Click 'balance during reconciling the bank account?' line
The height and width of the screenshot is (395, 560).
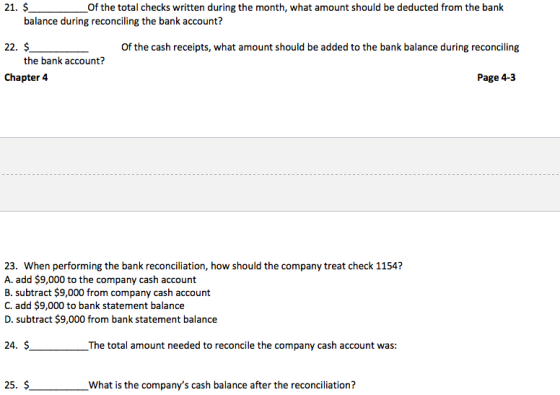pyautogui.click(x=123, y=21)
